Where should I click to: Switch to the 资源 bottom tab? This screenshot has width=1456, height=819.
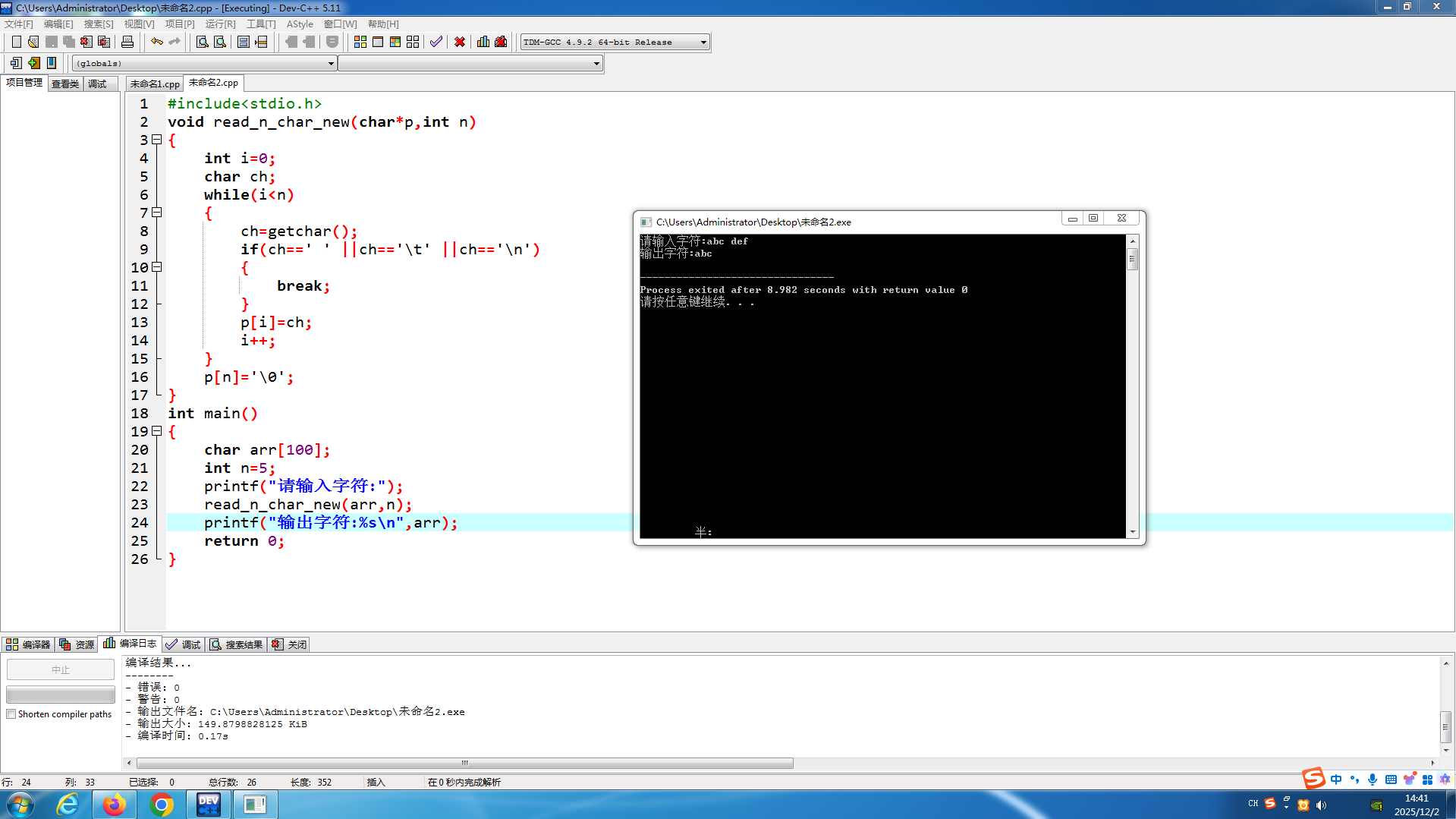pos(77,644)
